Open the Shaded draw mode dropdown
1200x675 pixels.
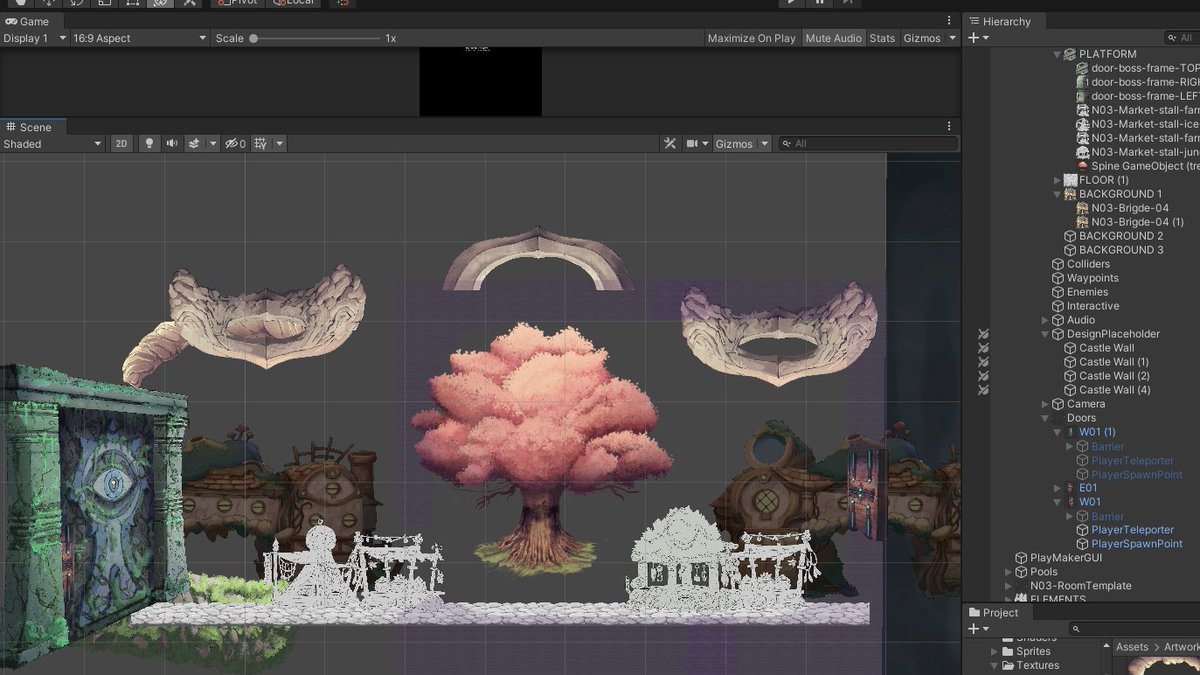(52, 144)
